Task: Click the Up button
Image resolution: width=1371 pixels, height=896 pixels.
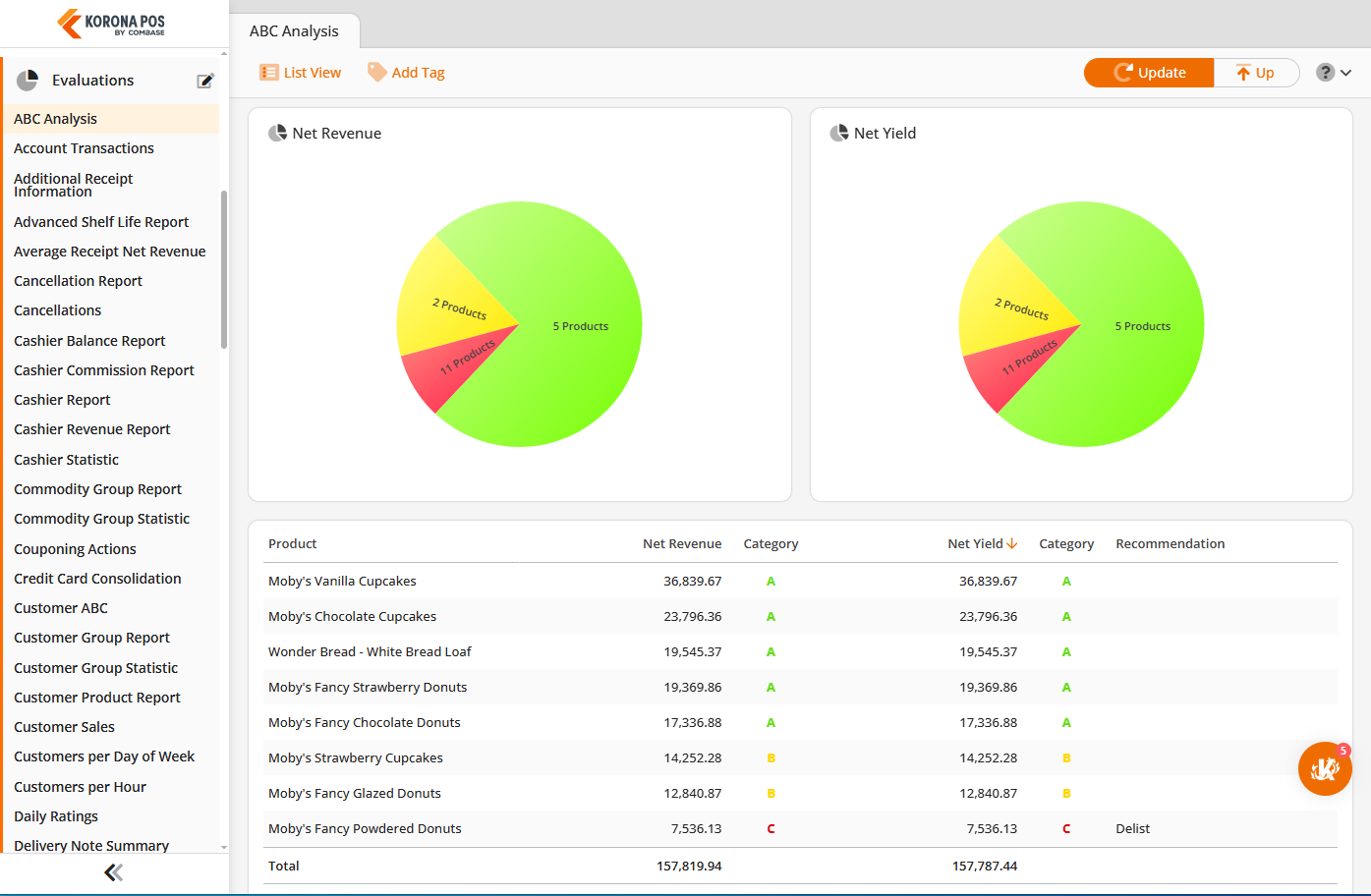Action: coord(1255,73)
